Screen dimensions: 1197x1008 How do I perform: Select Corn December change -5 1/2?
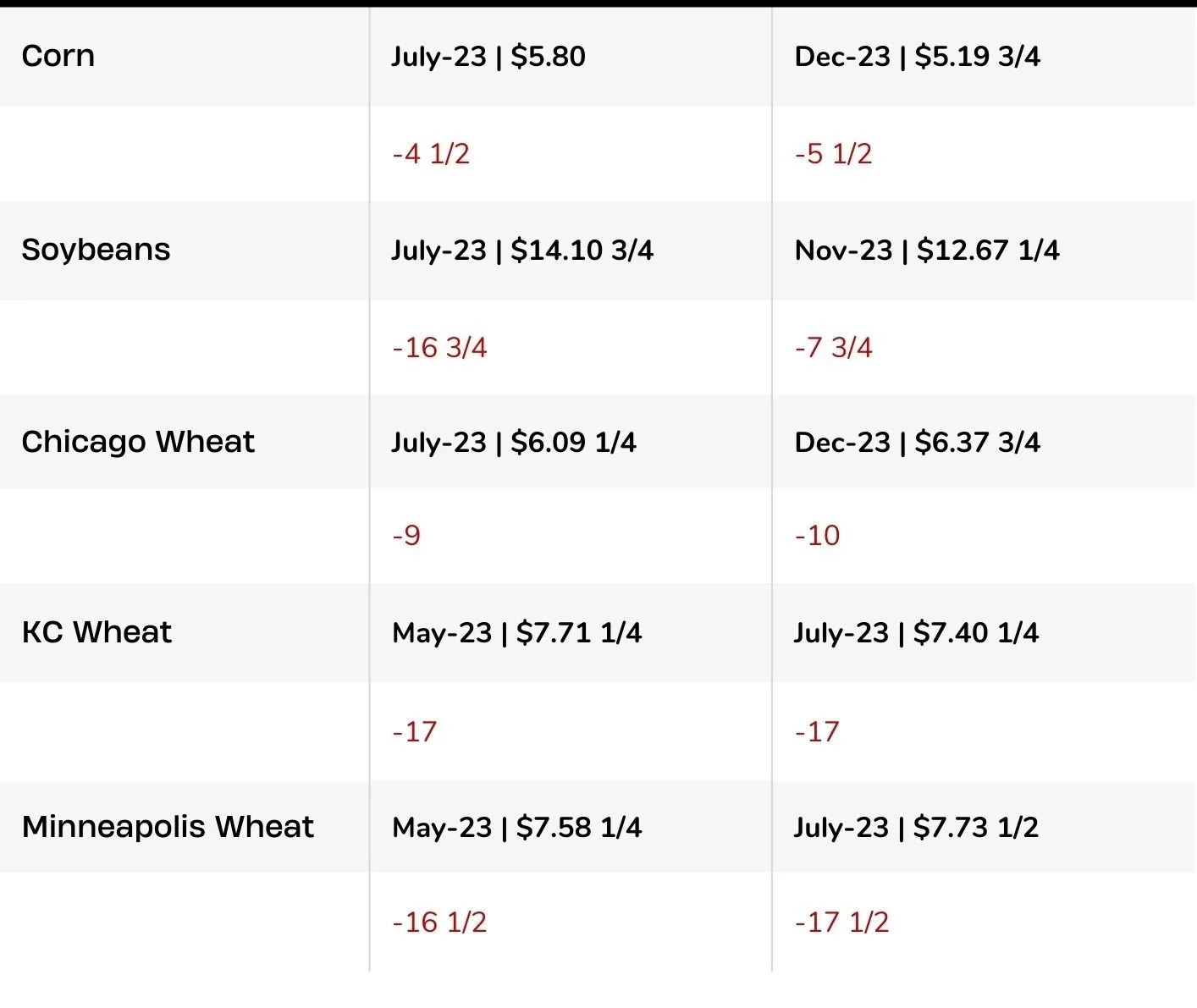pos(833,154)
